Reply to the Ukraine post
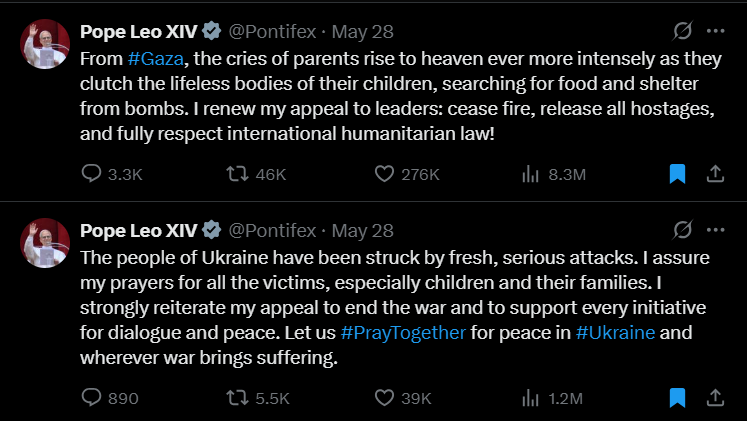The height and width of the screenshot is (421, 747). (x=91, y=398)
